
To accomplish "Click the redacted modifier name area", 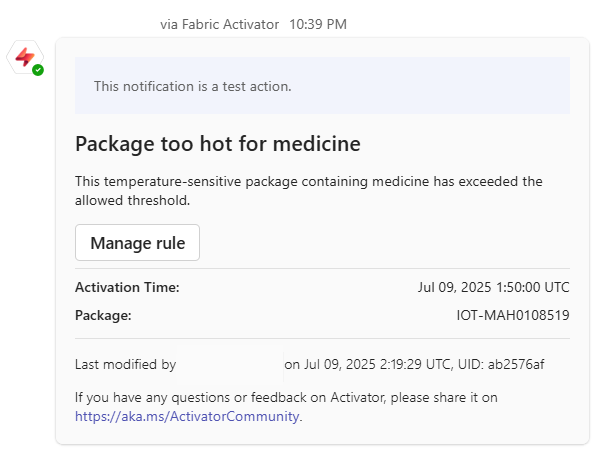I will [x=230, y=364].
